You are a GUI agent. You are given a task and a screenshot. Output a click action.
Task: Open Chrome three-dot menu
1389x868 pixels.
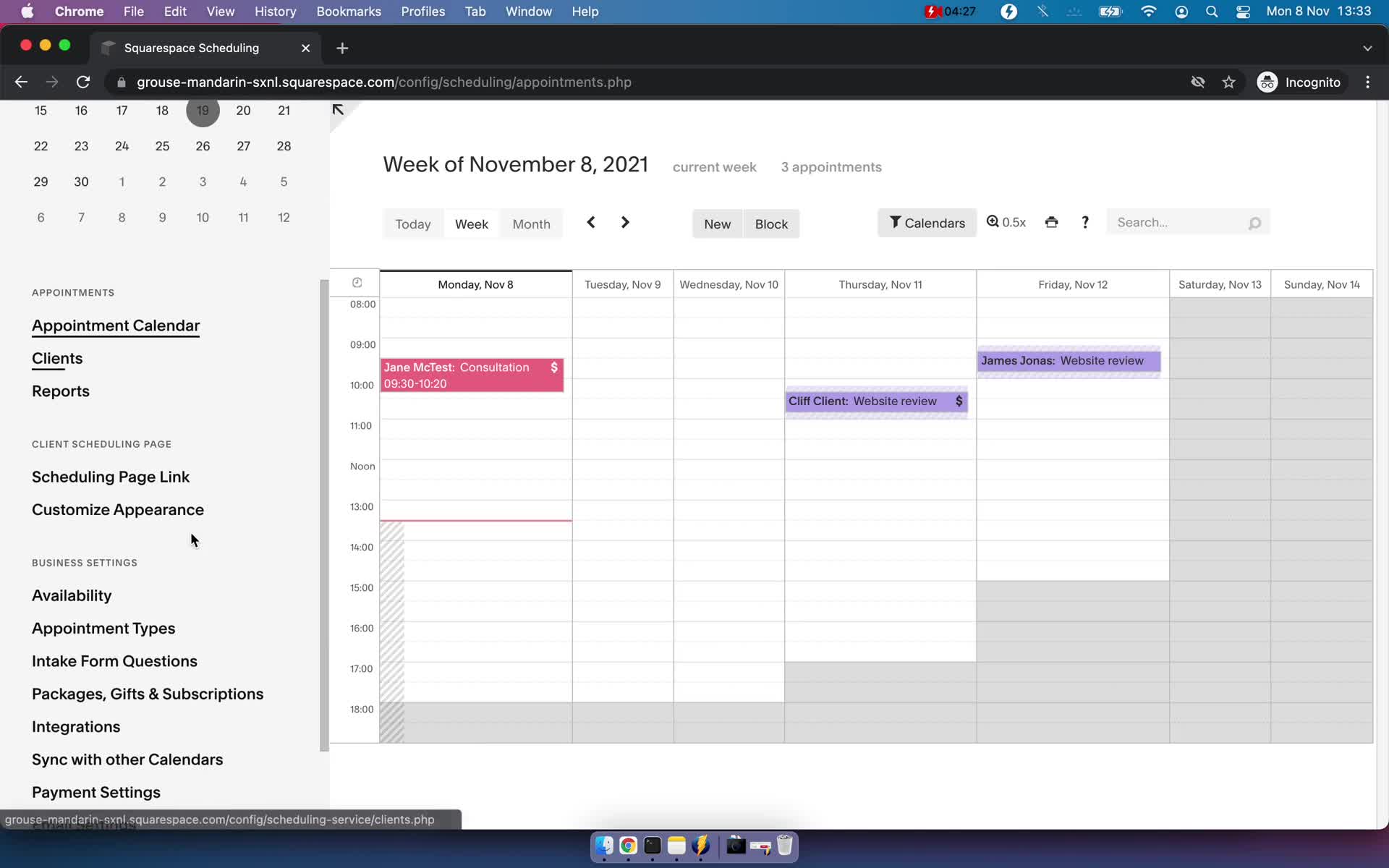pos(1367,82)
